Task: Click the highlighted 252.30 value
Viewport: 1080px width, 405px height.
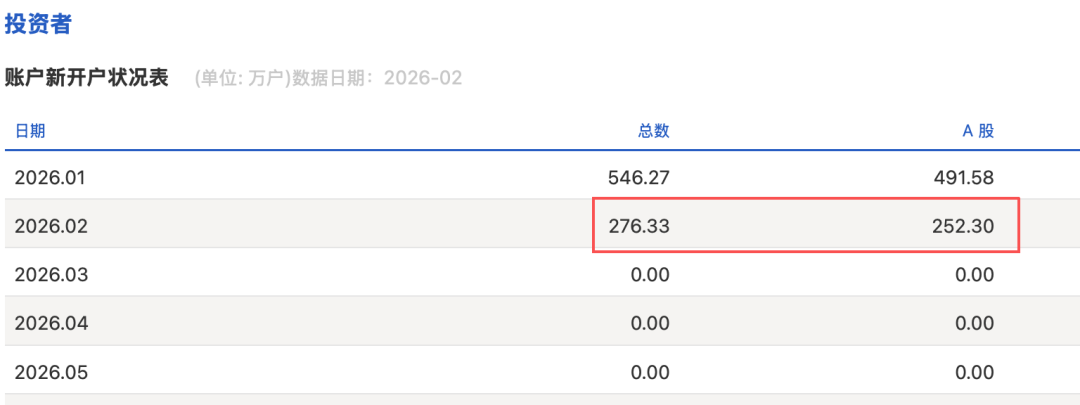Action: (963, 227)
